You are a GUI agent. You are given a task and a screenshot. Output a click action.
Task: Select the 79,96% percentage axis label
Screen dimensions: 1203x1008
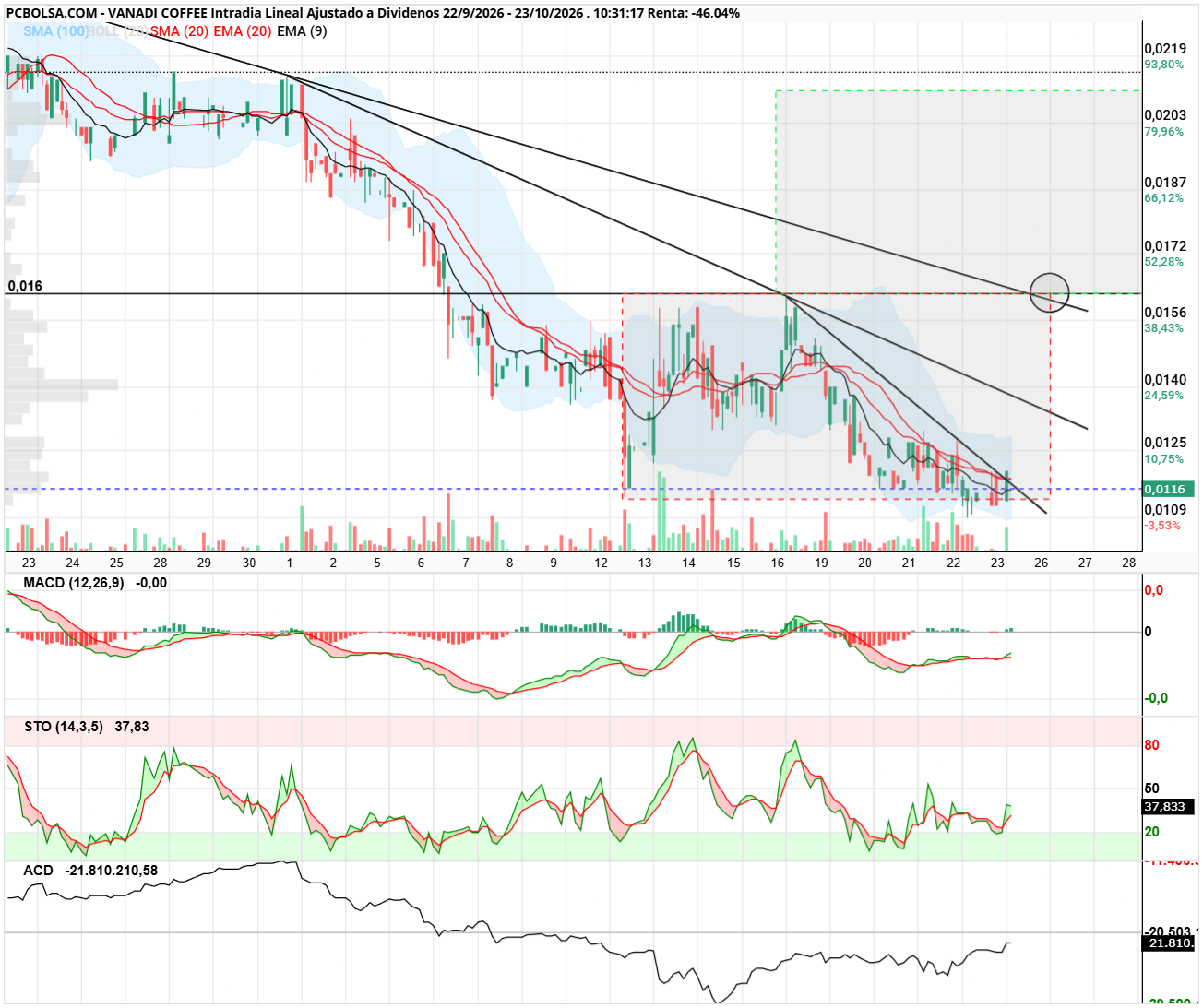click(x=1163, y=132)
